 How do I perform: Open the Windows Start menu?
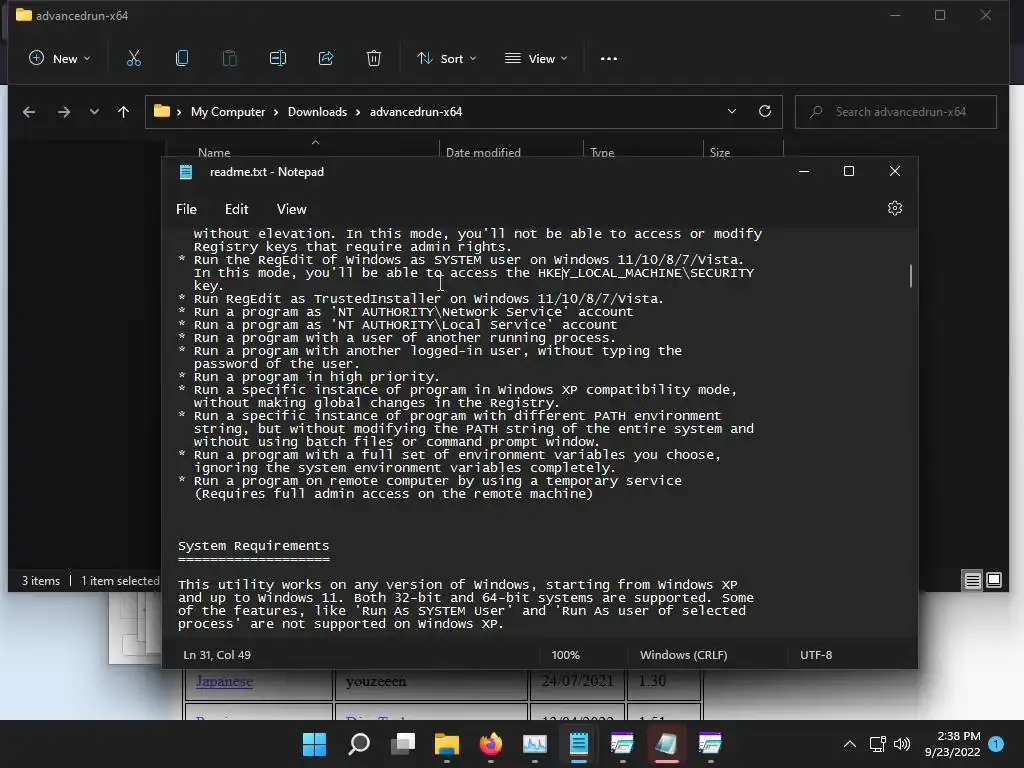[314, 744]
